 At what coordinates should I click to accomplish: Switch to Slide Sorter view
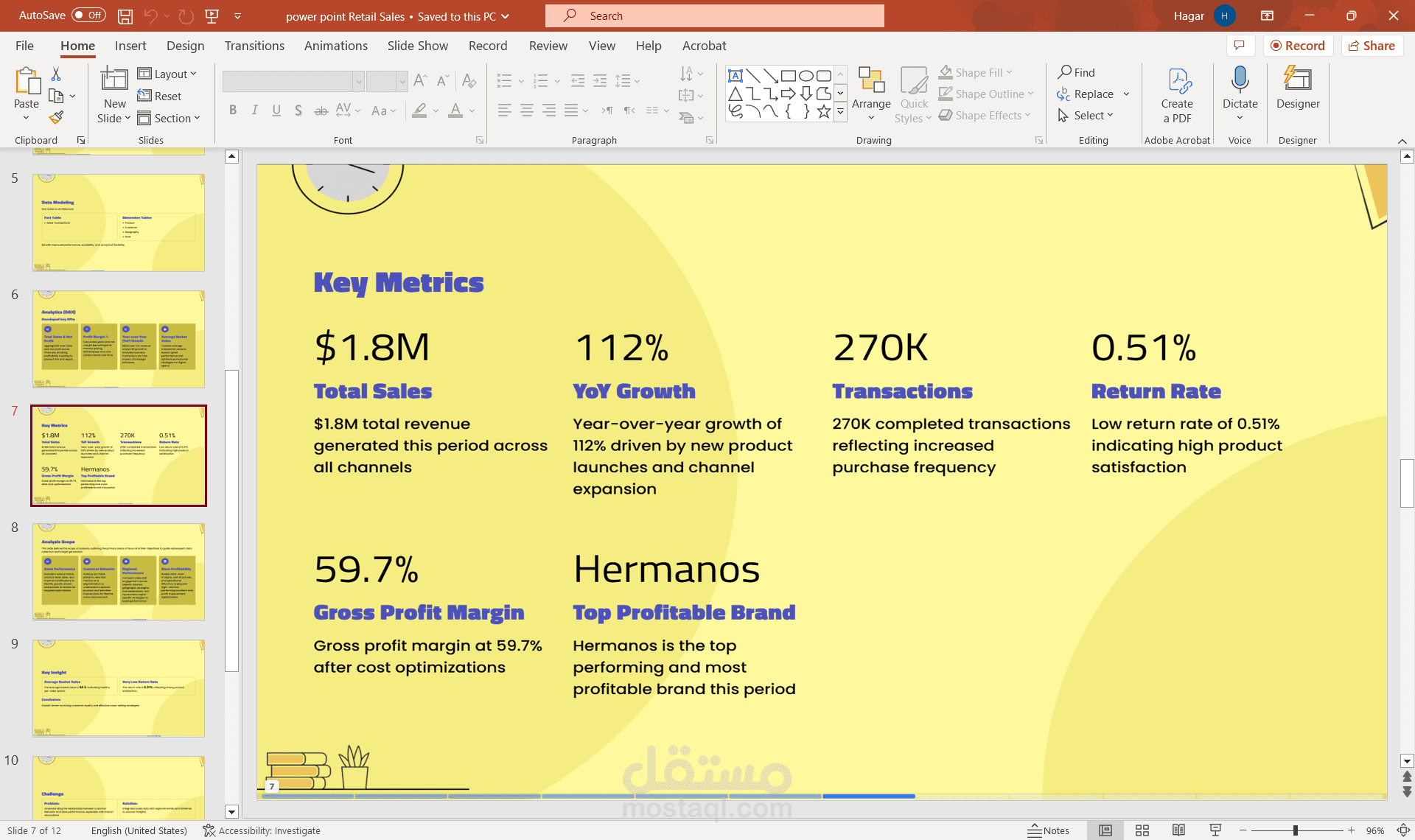point(1142,830)
